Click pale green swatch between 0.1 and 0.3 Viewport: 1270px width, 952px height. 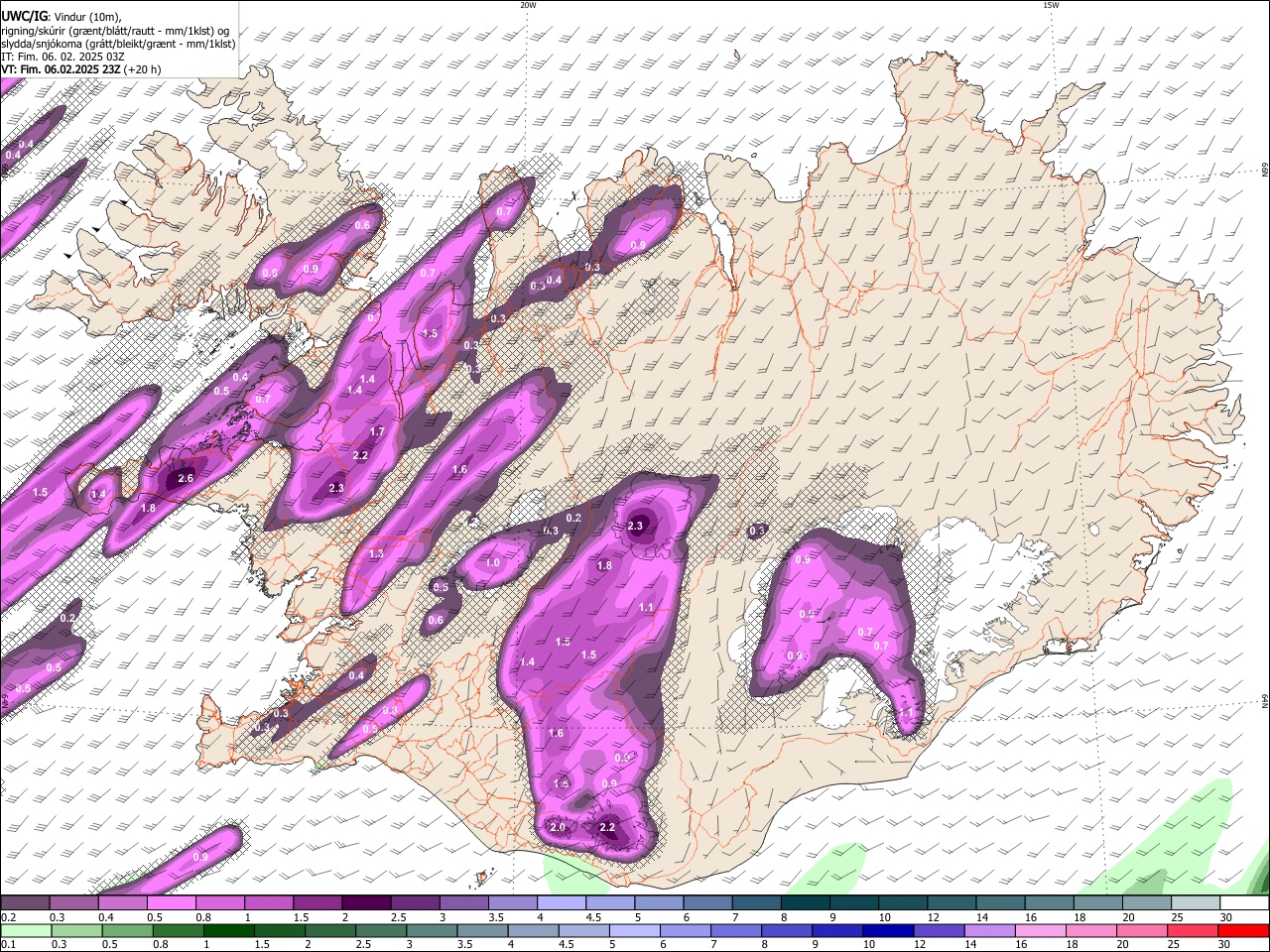coord(26,931)
